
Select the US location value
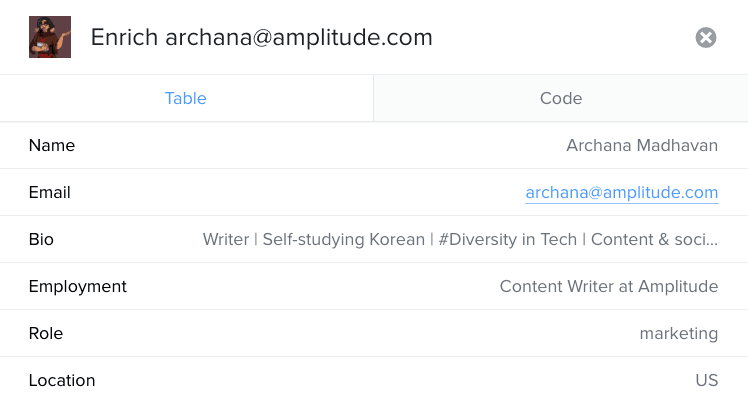707,381
